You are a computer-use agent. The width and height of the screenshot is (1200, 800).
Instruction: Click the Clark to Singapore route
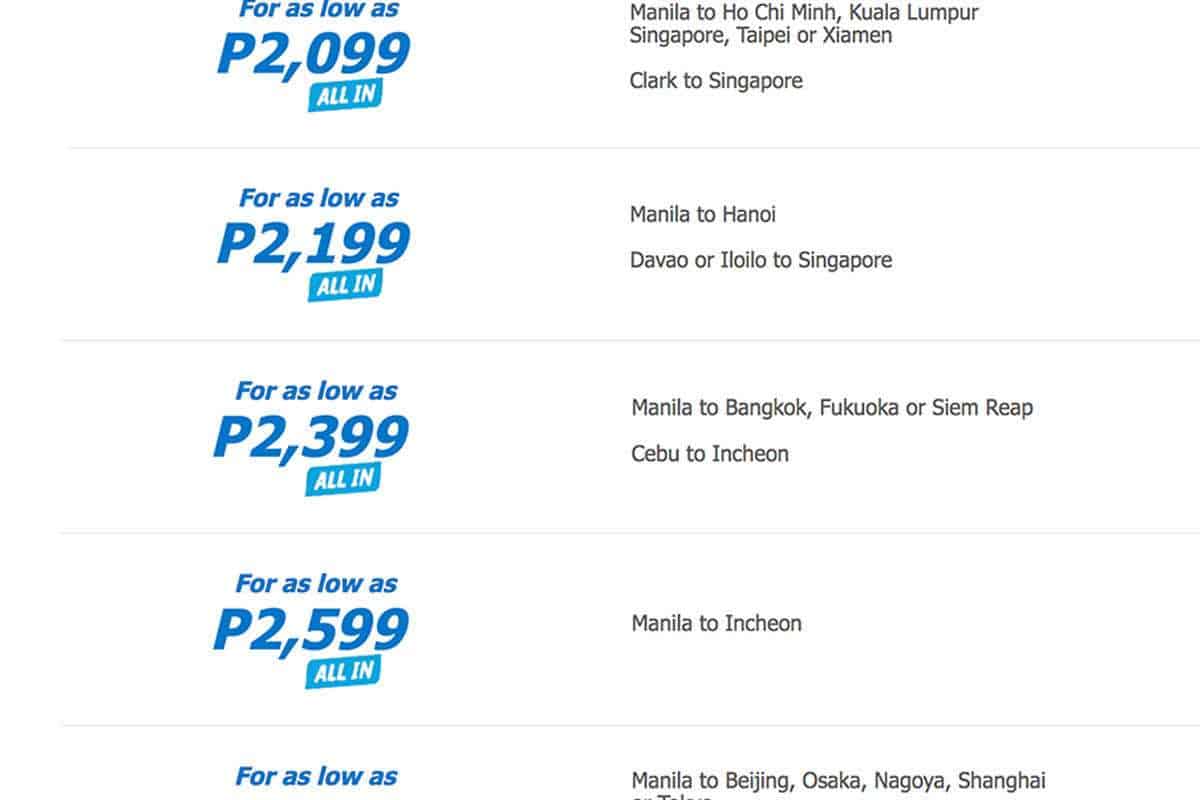[716, 81]
